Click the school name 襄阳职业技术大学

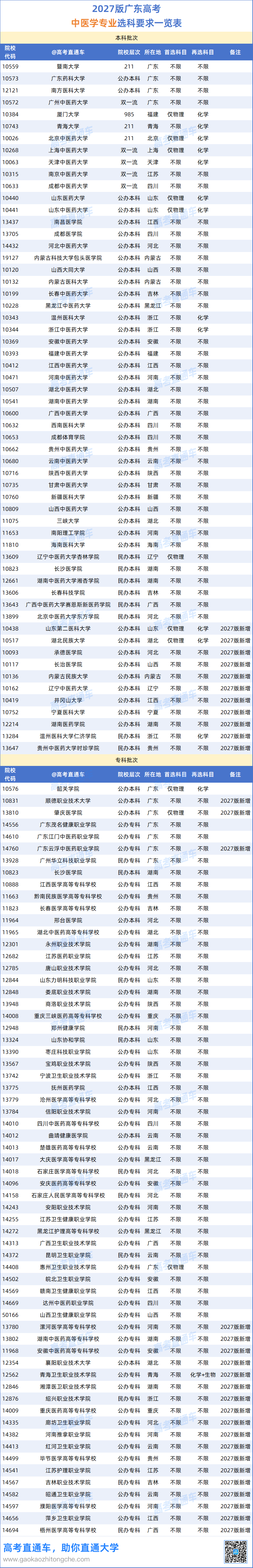point(68,1363)
